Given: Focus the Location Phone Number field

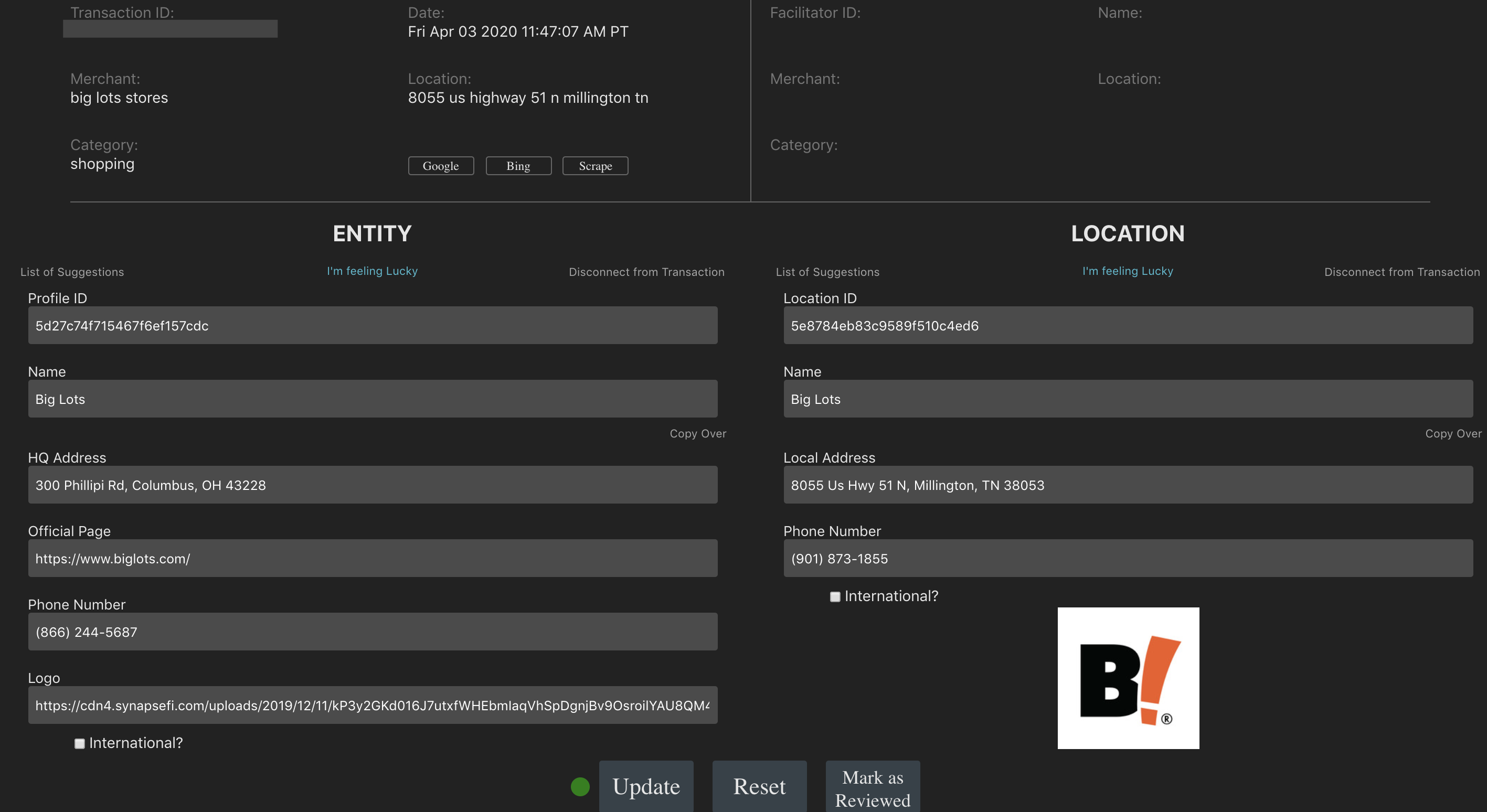Looking at the screenshot, I should tap(1128, 558).
